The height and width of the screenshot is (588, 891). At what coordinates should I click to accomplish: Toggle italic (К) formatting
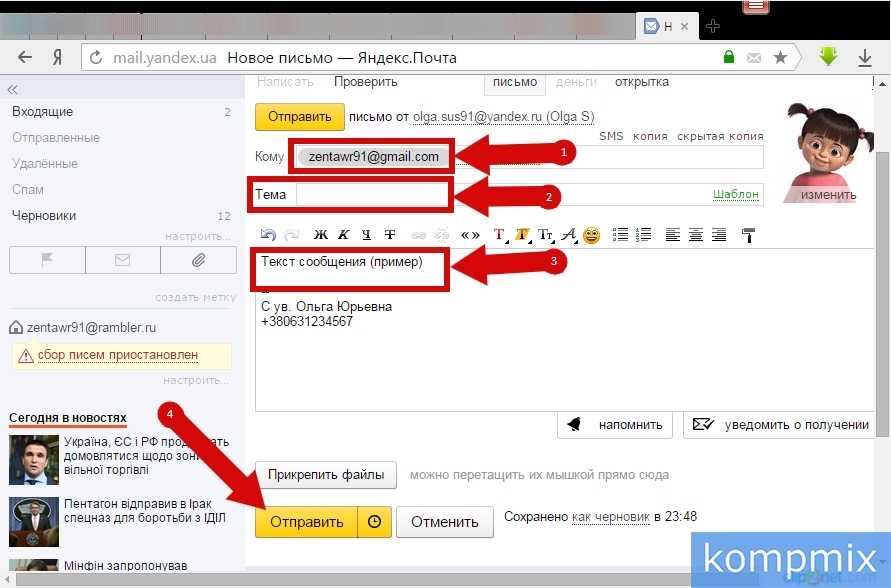[343, 234]
